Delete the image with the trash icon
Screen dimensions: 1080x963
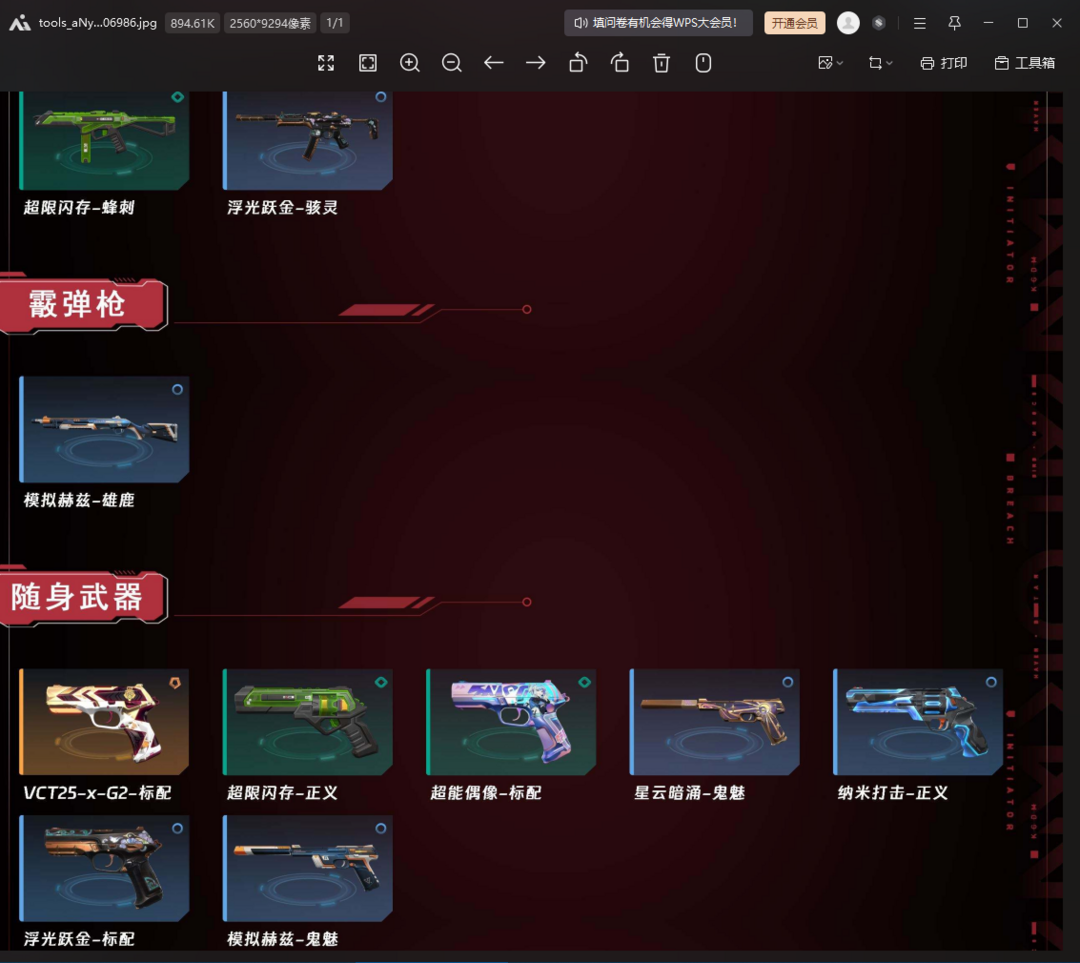pyautogui.click(x=661, y=63)
